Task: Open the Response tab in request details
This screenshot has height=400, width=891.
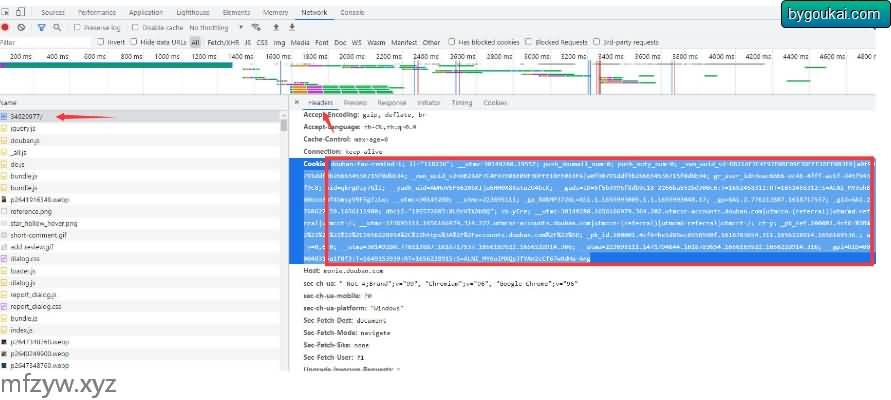Action: click(391, 102)
